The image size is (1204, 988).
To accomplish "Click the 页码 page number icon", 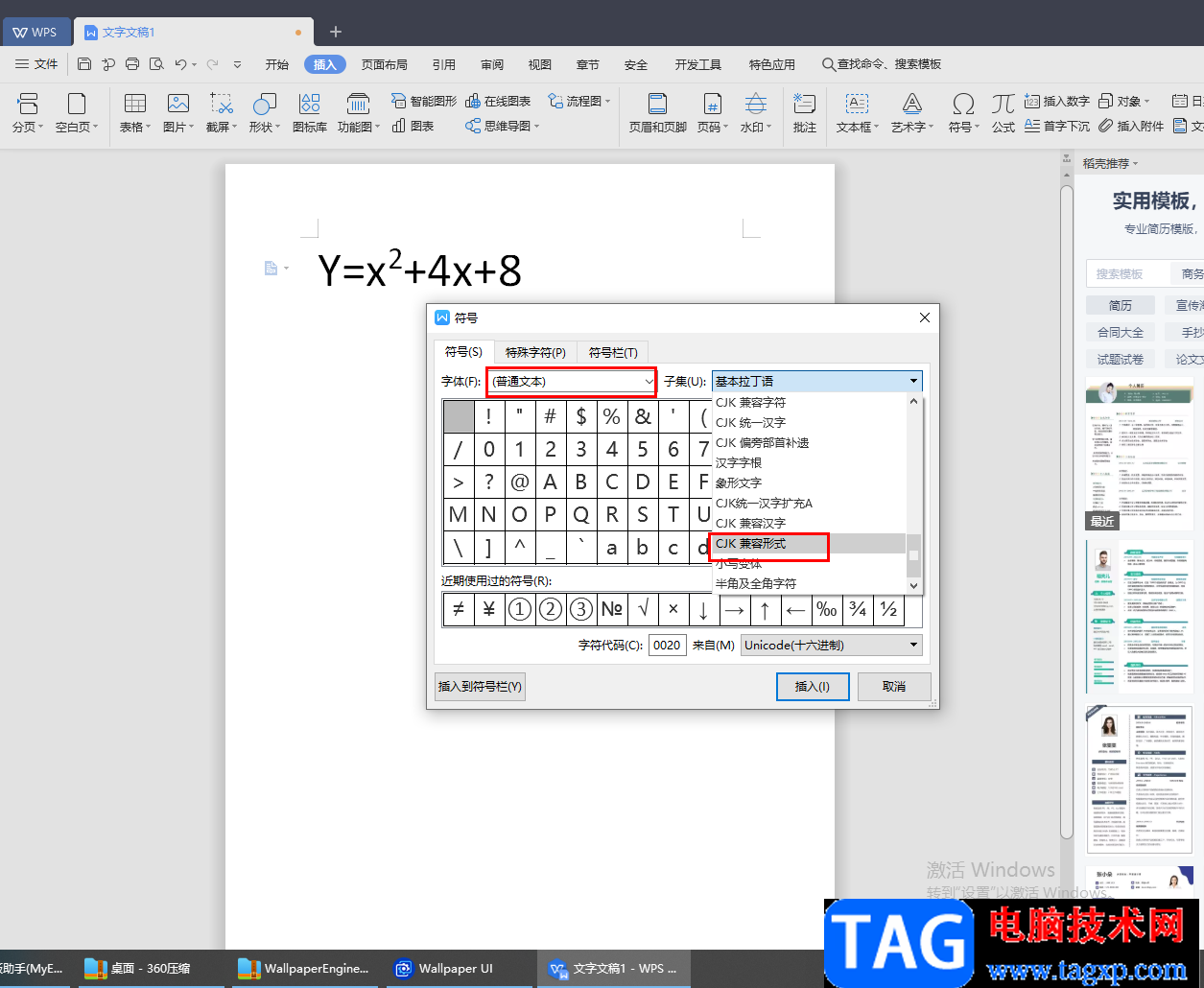I will pyautogui.click(x=712, y=104).
